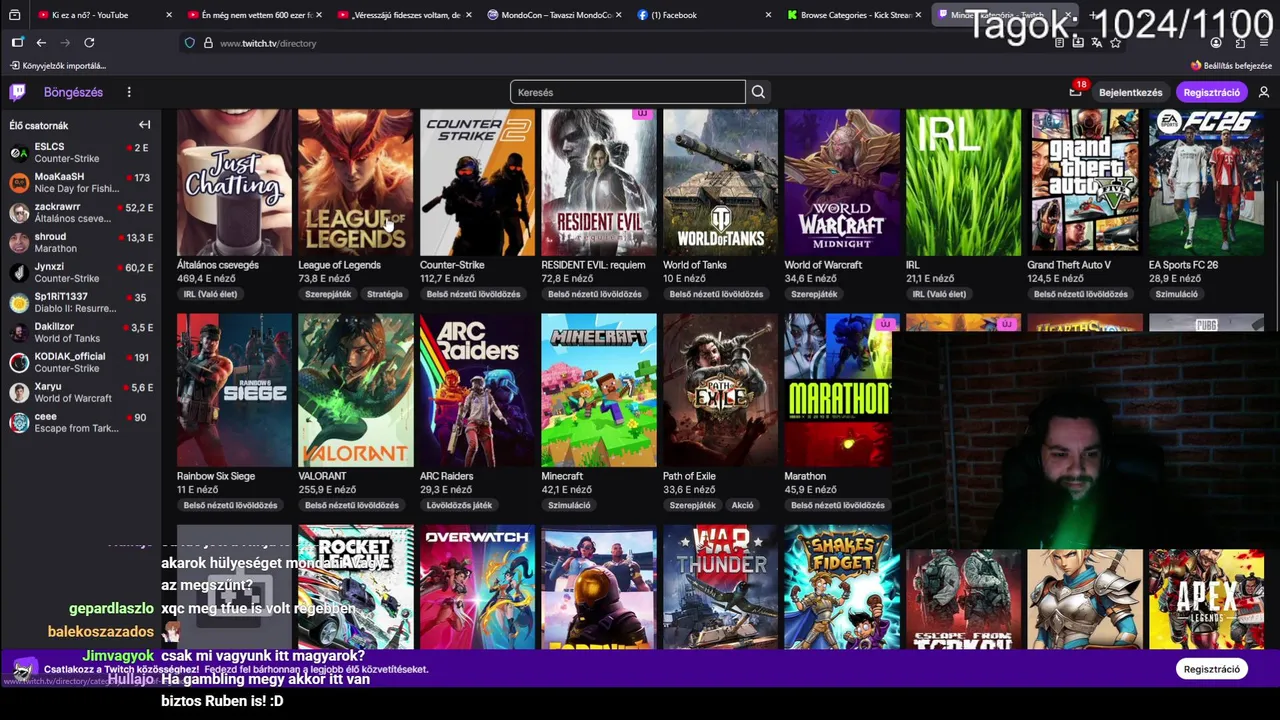Open Path of Exile cover art
The image size is (1280, 720).
click(720, 390)
